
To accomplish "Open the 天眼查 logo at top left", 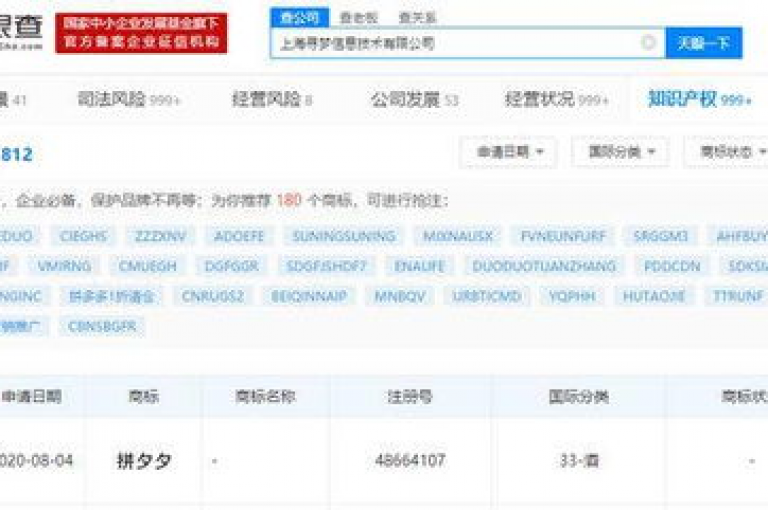I will [x=21, y=33].
